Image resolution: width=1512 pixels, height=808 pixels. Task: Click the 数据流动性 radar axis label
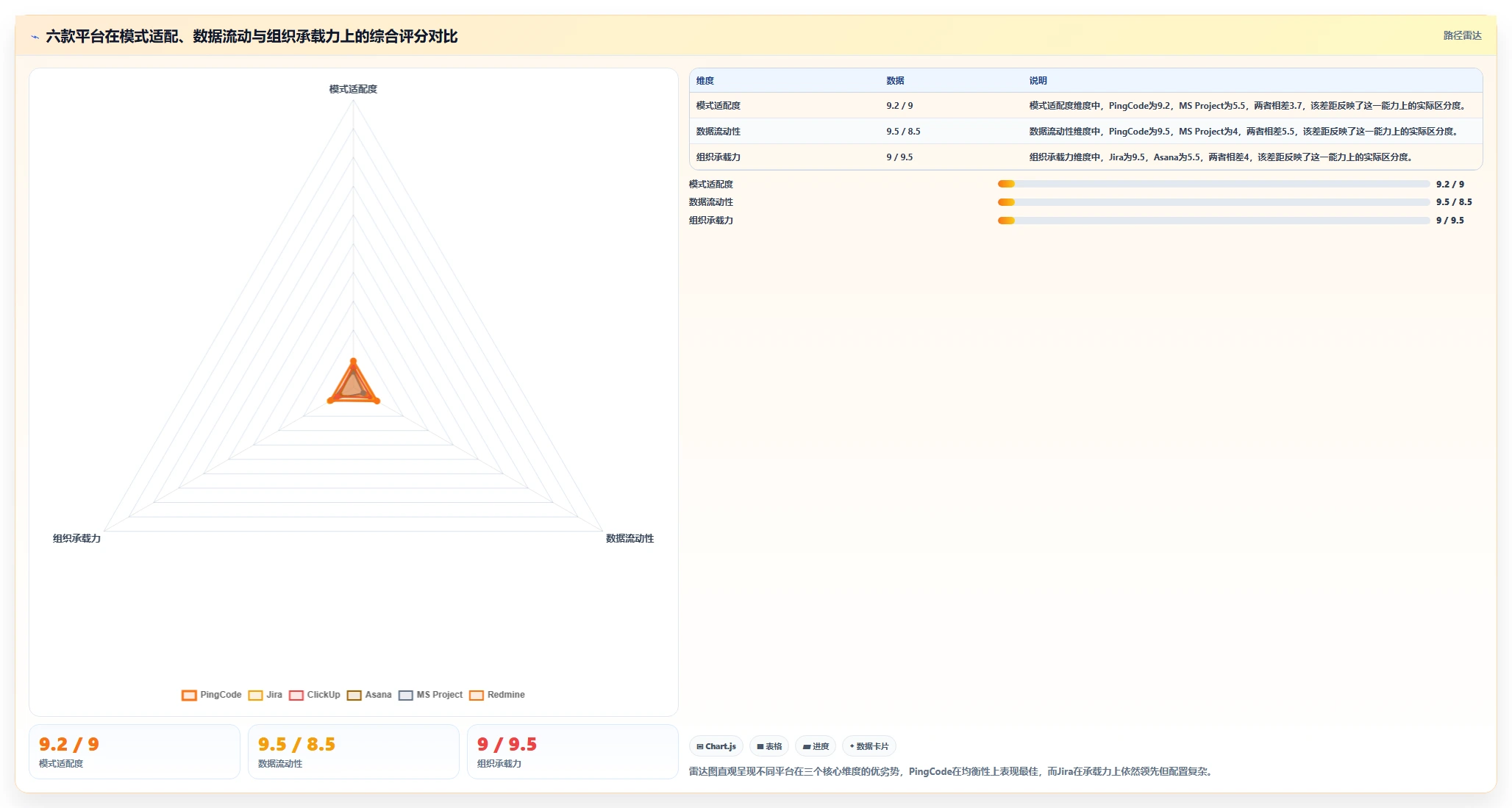[x=630, y=539]
